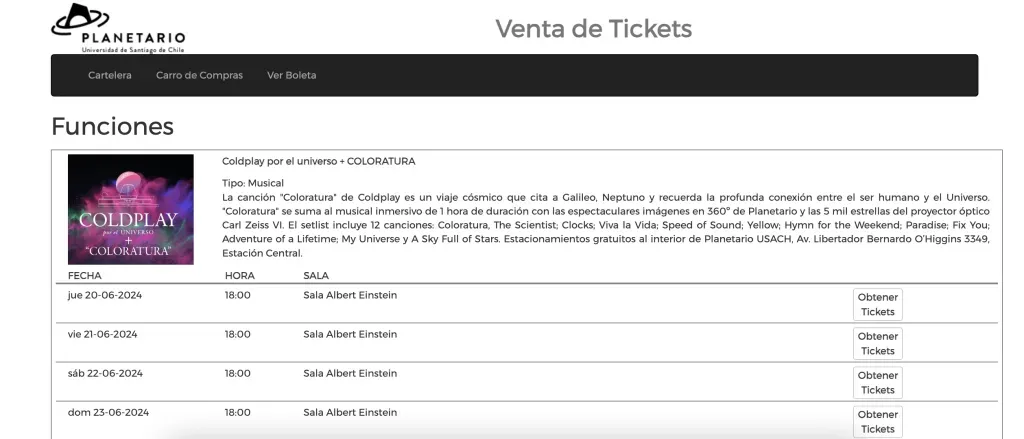Go to Carro de Compras
Screen dimensions: 1024x439
click(199, 75)
